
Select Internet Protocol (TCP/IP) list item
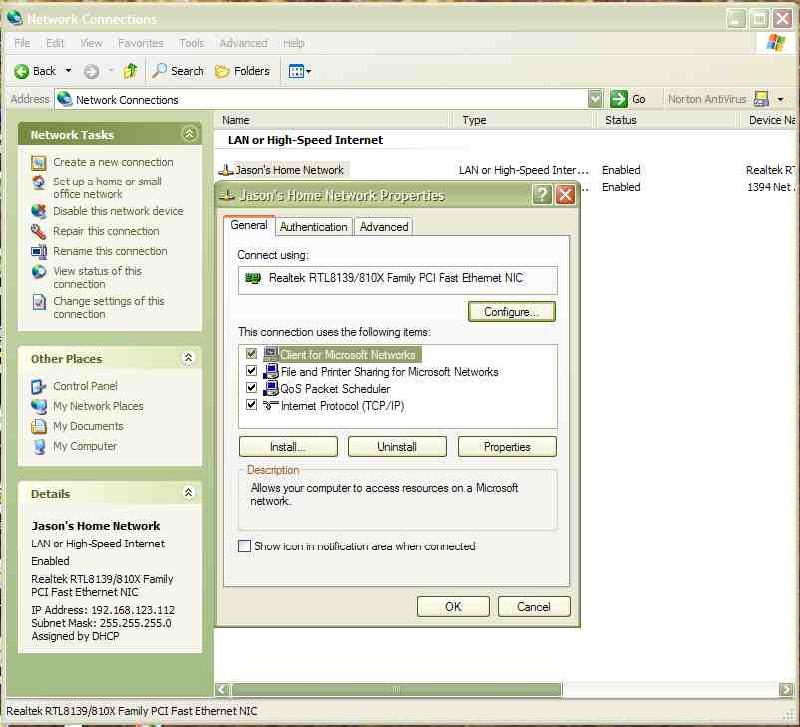point(342,406)
